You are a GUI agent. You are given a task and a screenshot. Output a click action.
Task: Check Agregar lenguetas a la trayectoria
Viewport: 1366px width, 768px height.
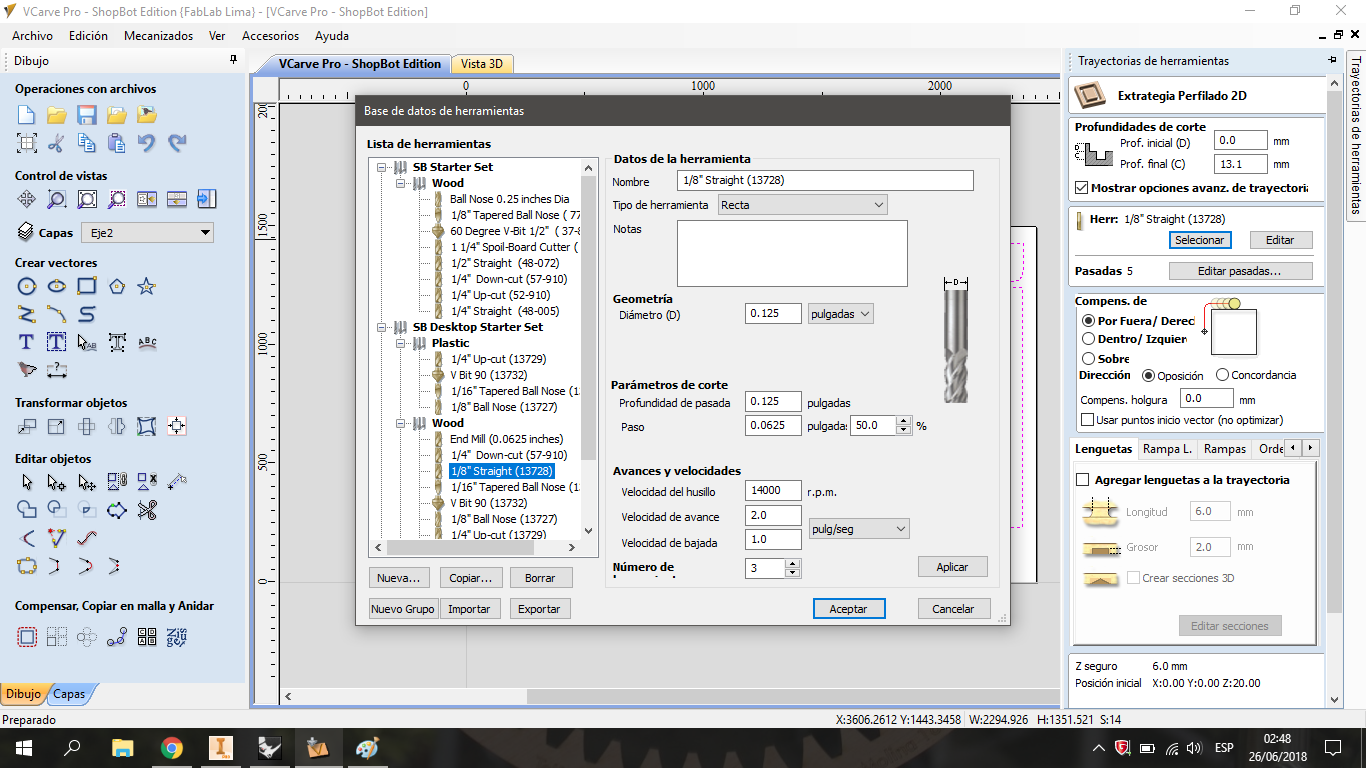[1082, 480]
